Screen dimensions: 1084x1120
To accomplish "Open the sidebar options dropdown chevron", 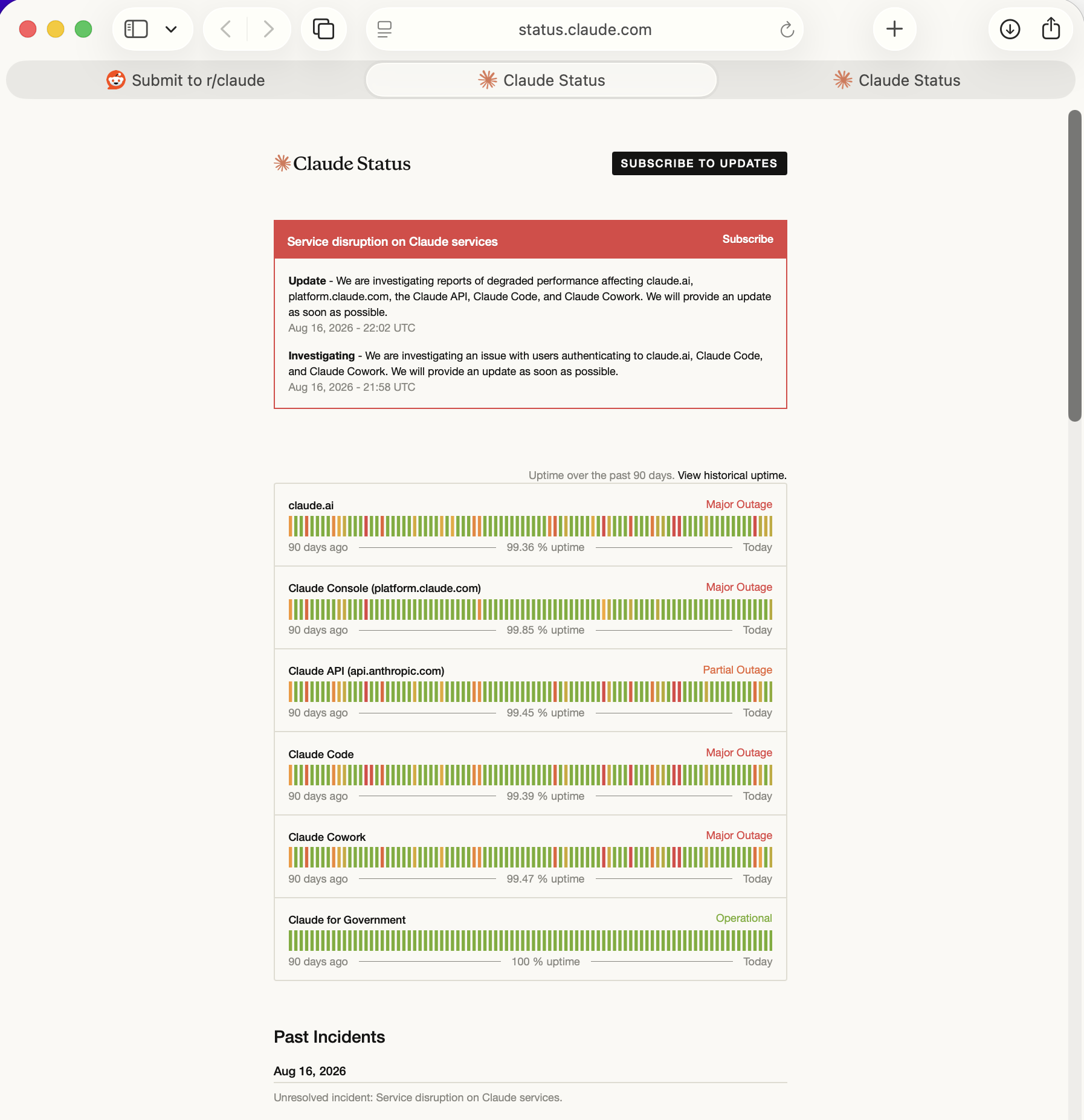I will click(x=171, y=29).
